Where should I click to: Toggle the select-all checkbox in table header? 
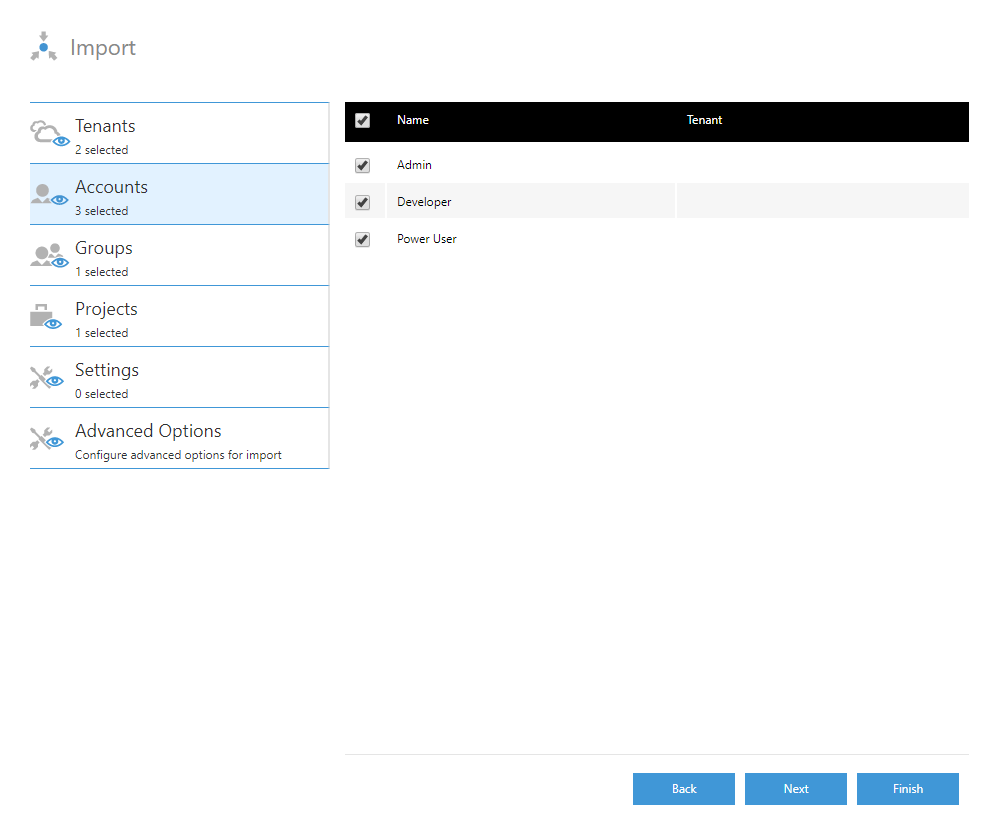click(362, 120)
